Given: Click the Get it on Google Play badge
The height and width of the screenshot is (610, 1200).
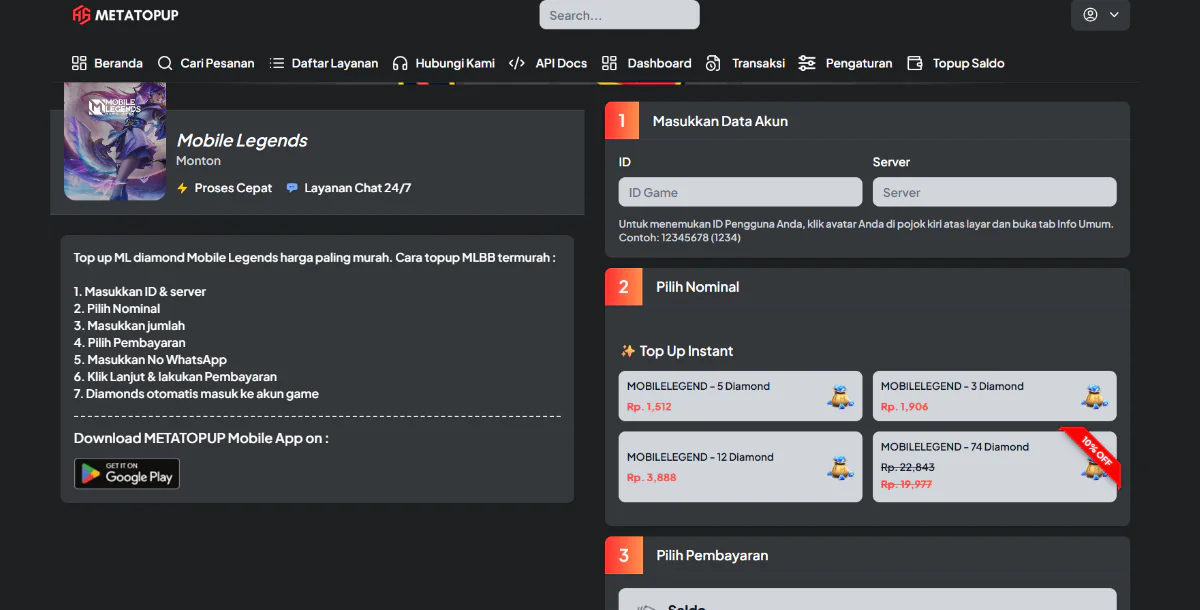Looking at the screenshot, I should [x=127, y=474].
